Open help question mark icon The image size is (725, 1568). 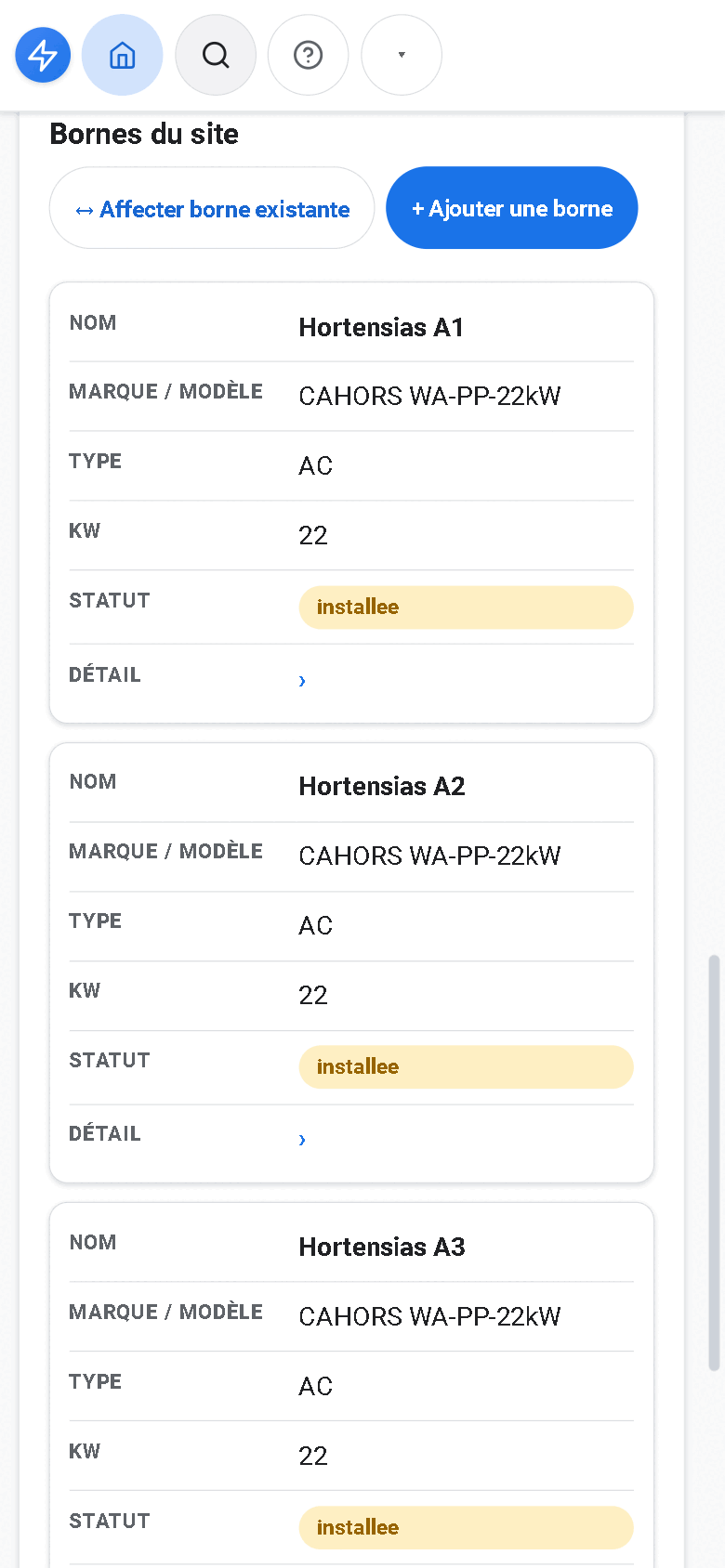click(309, 55)
